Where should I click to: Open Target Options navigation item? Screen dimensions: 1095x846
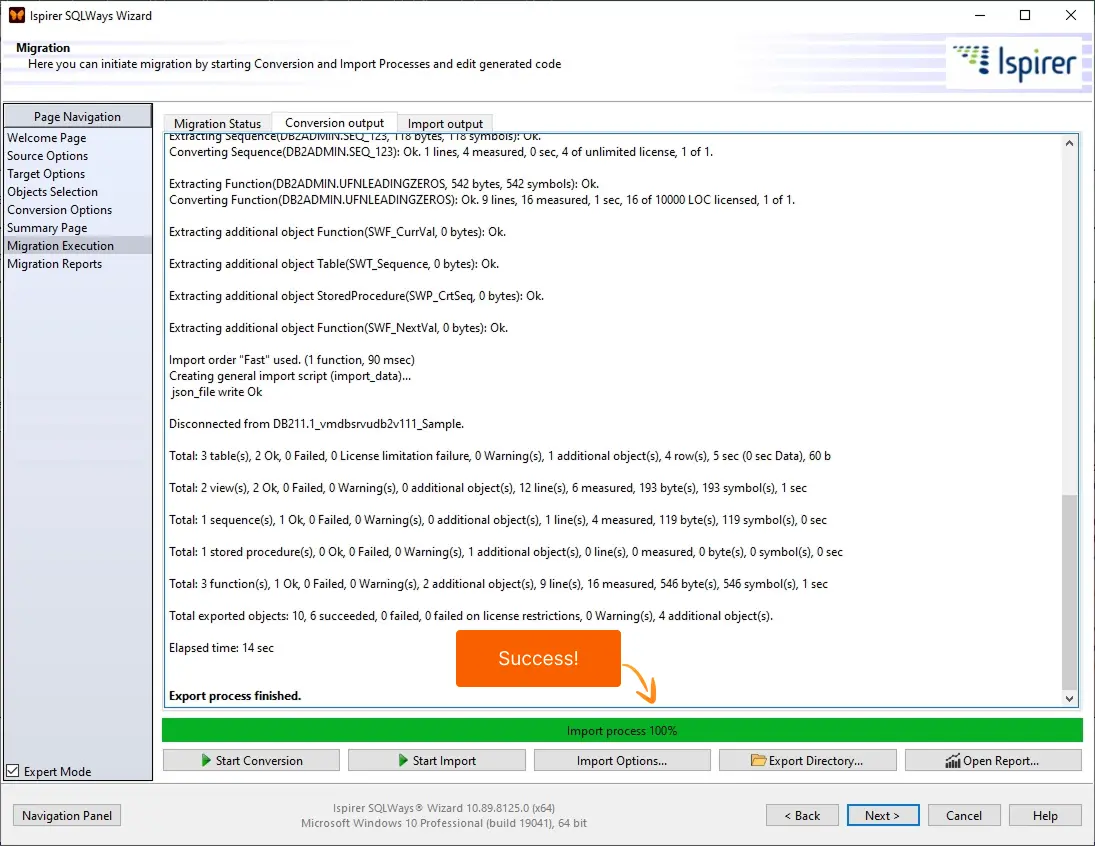pos(46,174)
